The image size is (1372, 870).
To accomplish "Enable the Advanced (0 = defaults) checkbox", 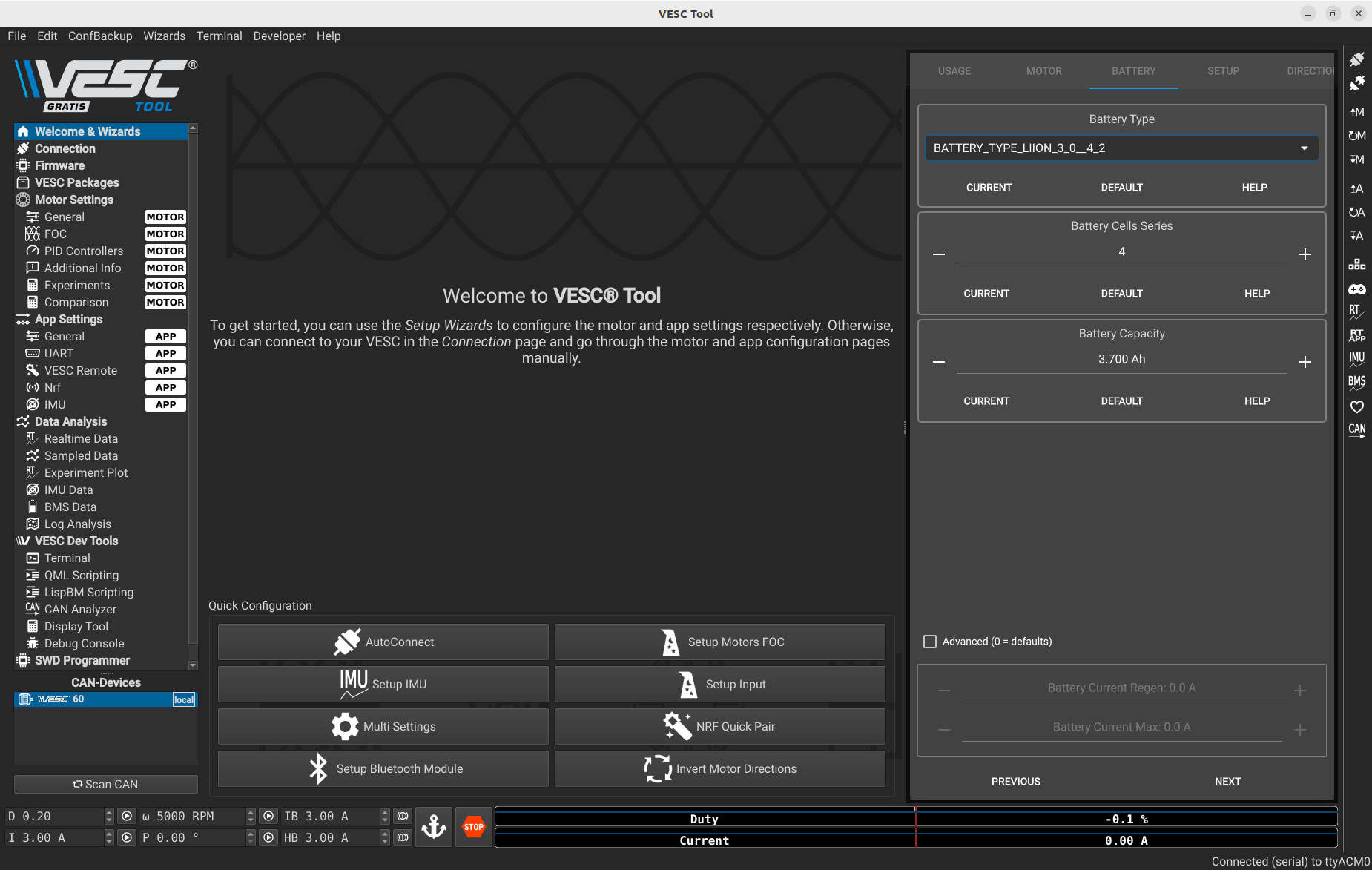I will click(930, 642).
